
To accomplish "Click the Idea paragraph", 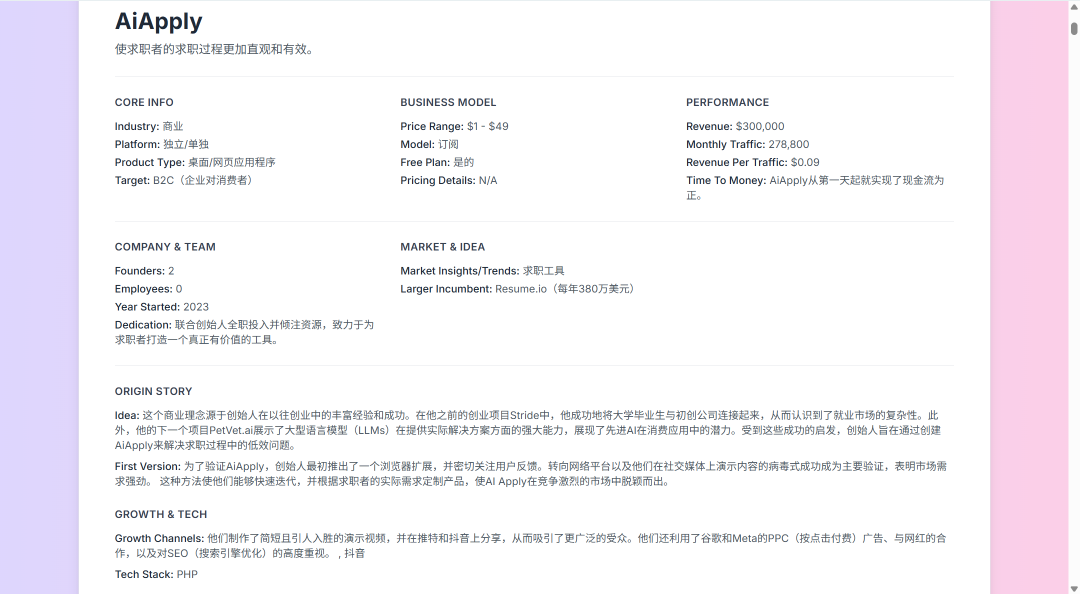I will pos(528,430).
